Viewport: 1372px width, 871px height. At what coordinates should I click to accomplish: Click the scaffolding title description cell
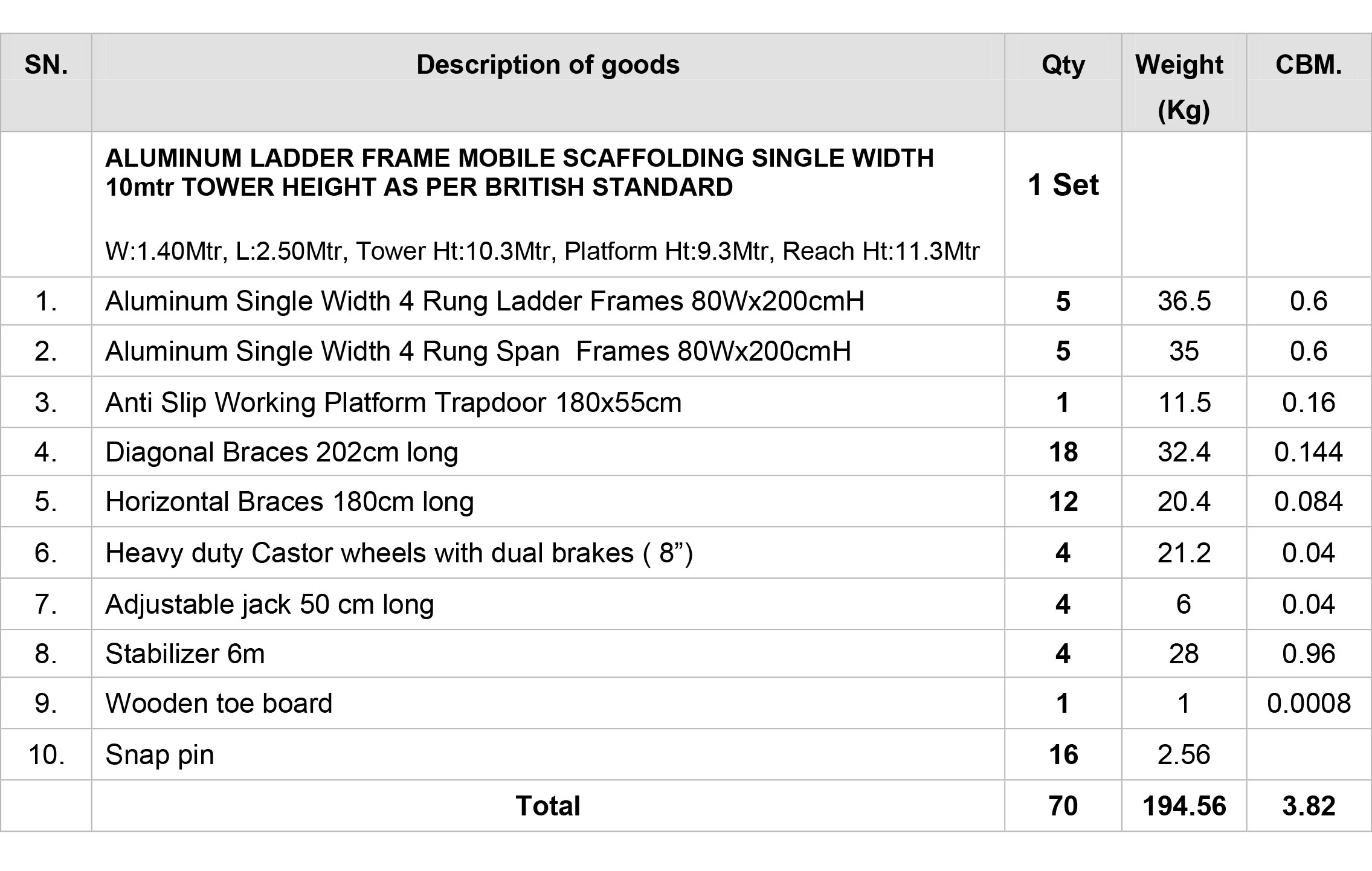click(x=548, y=205)
